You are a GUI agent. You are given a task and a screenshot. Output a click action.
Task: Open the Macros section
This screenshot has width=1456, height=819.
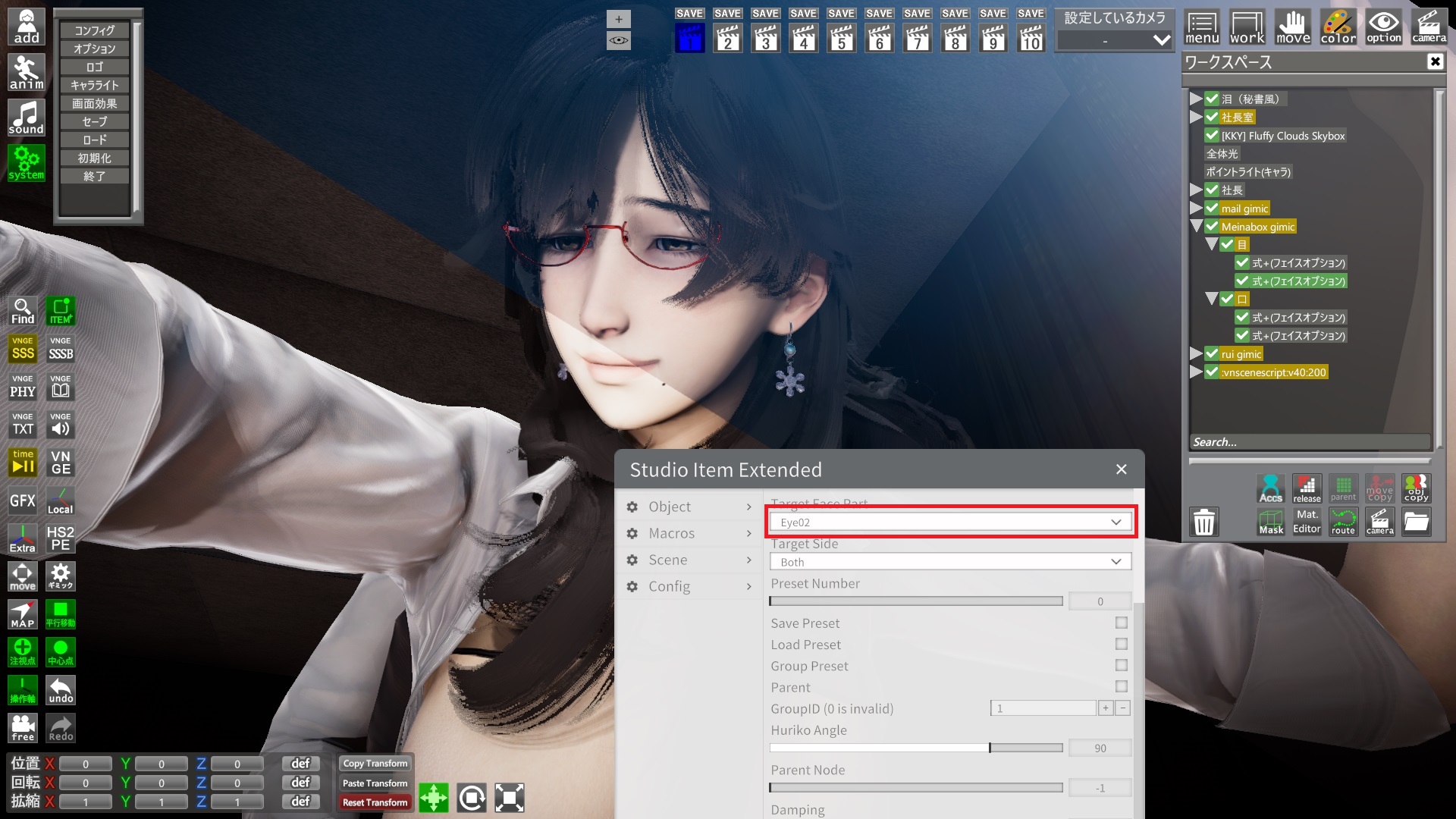pyautogui.click(x=689, y=533)
